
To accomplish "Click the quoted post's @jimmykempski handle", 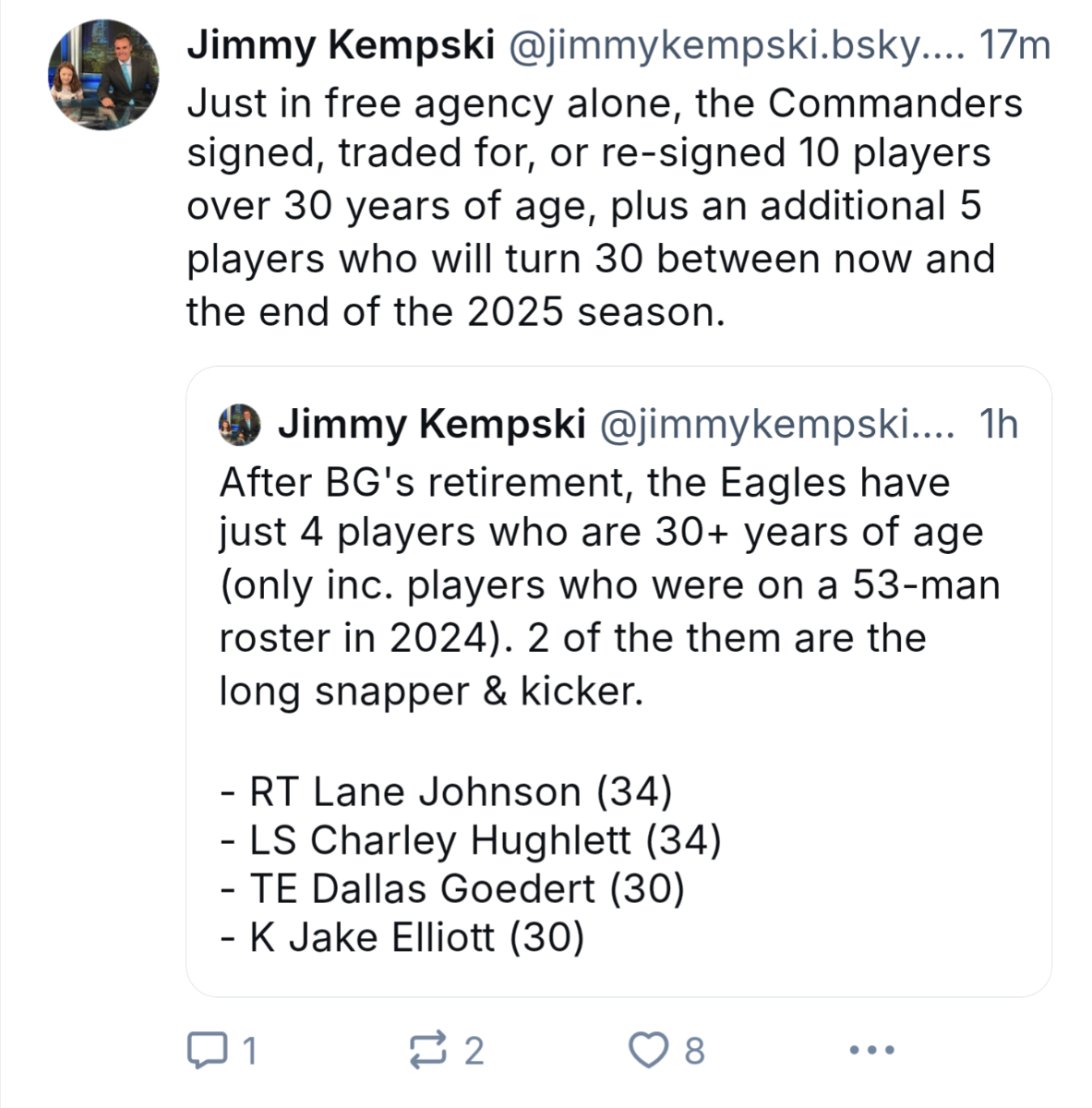I will click(x=776, y=425).
